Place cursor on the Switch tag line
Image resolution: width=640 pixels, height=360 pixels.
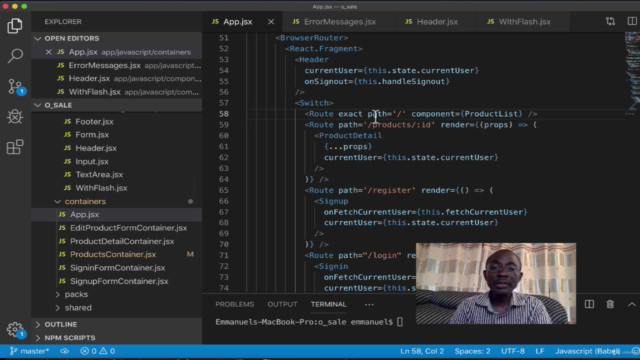tap(314, 103)
